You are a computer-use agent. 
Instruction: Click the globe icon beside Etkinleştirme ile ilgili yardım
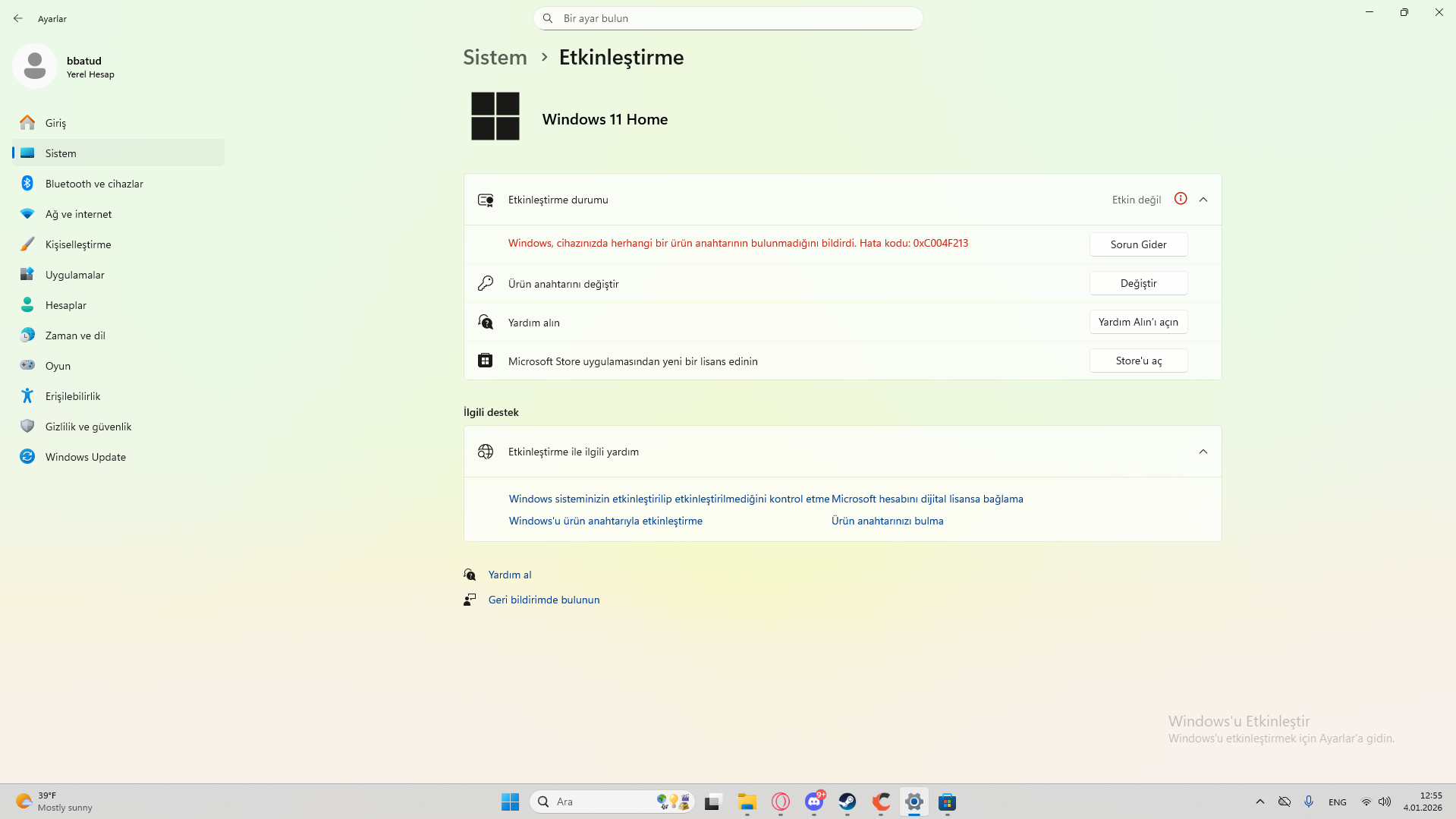[486, 452]
